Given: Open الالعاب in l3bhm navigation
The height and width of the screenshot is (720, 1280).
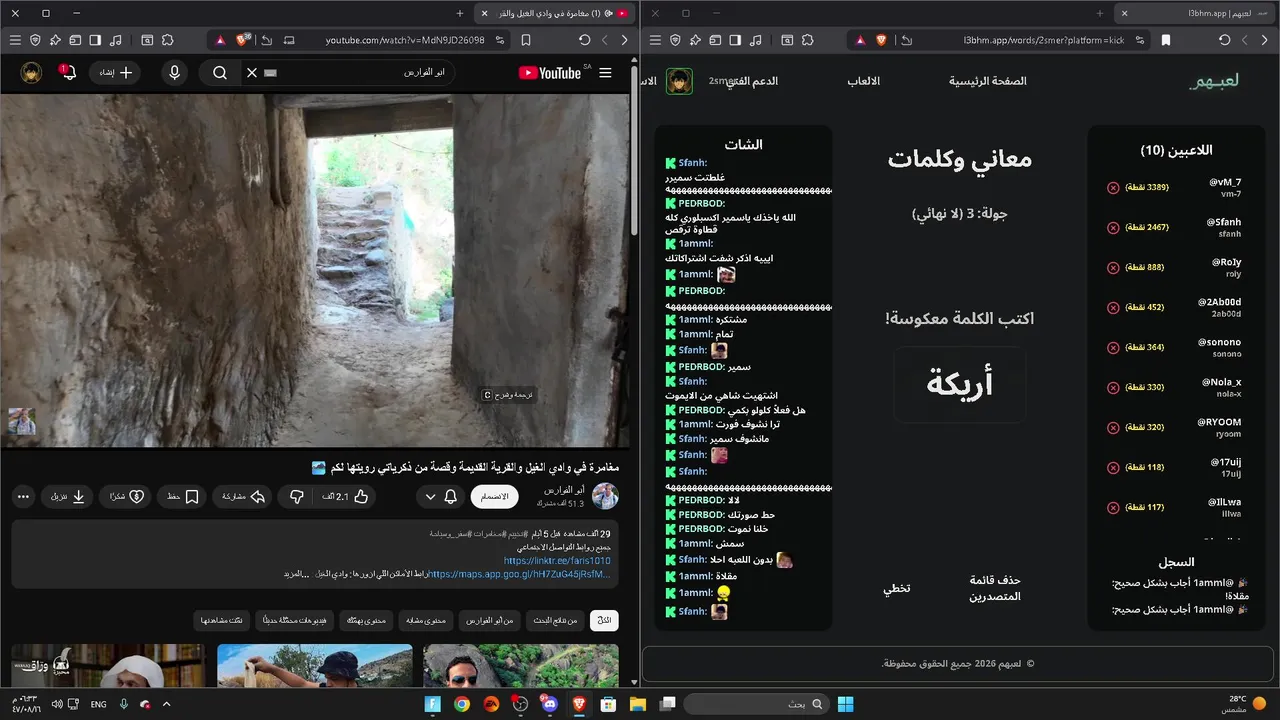Looking at the screenshot, I should tap(864, 81).
